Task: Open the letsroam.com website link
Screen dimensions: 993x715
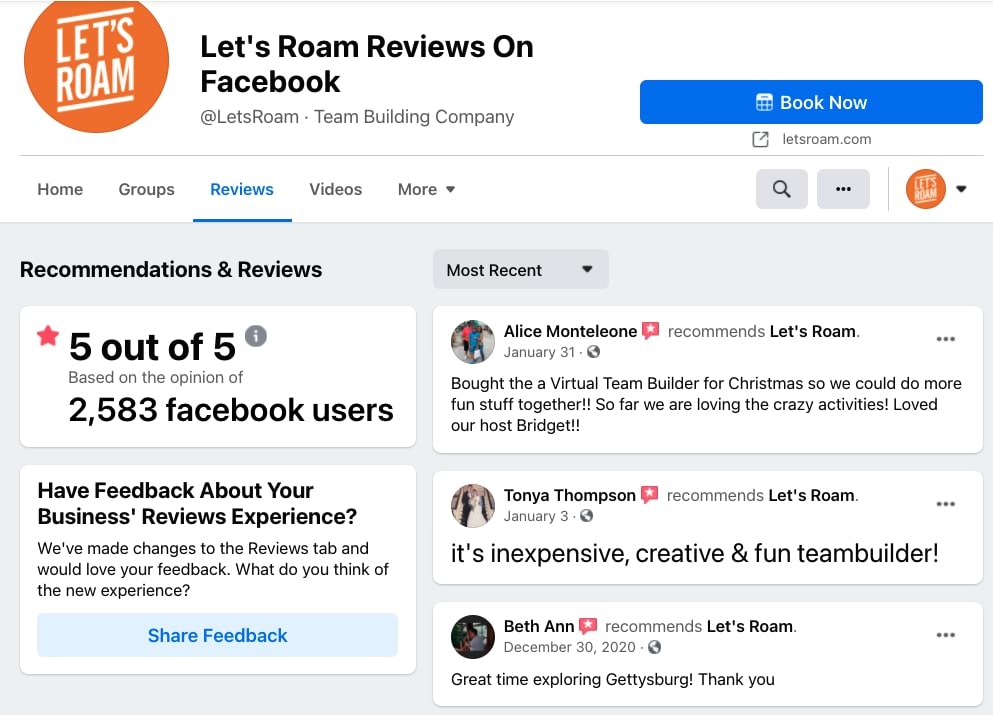Action: pyautogui.click(x=826, y=139)
